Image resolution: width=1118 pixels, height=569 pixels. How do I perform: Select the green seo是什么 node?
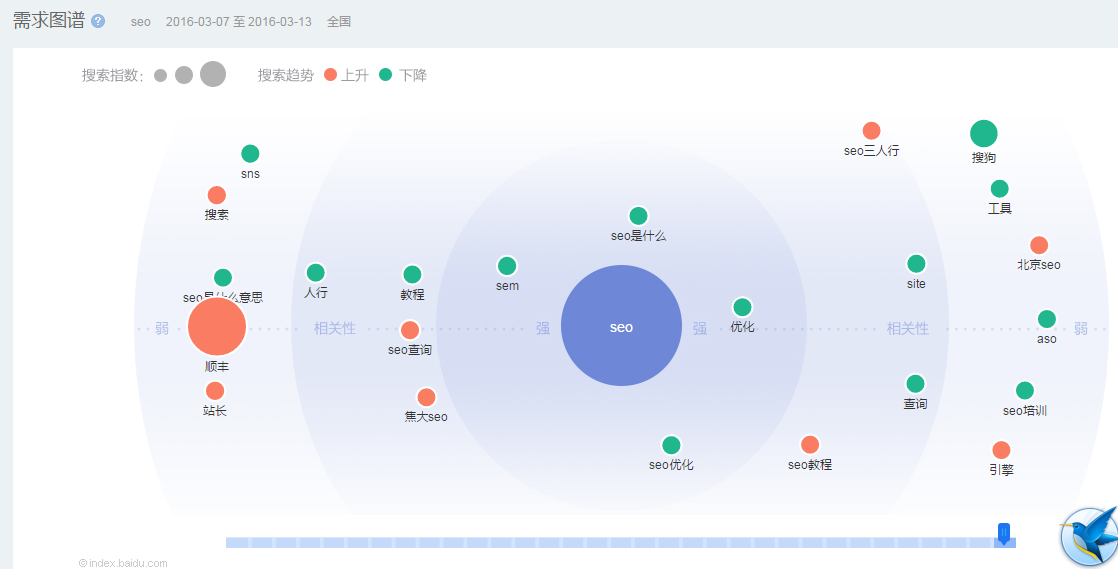coord(638,216)
